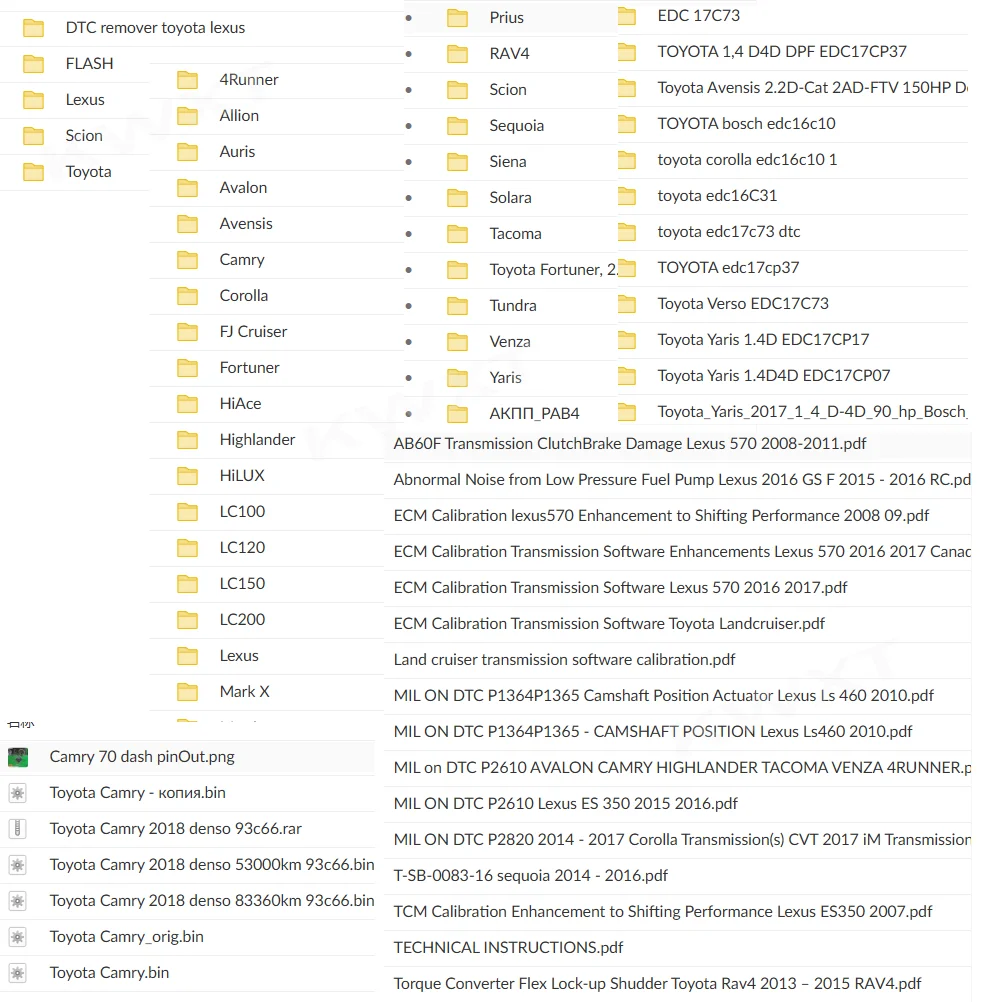
Task: Click the FLASH folder icon
Action: [33, 64]
